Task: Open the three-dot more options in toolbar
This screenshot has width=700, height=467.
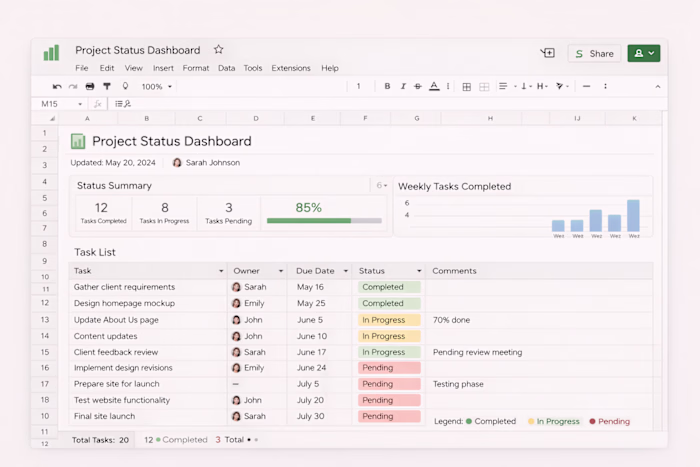Action: click(x=605, y=86)
